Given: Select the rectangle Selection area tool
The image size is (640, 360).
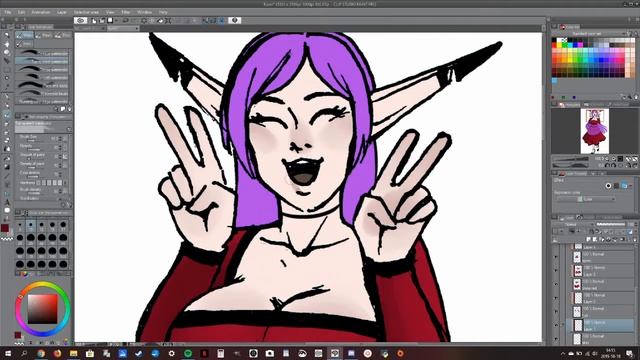Looking at the screenshot, I should point(7,70).
